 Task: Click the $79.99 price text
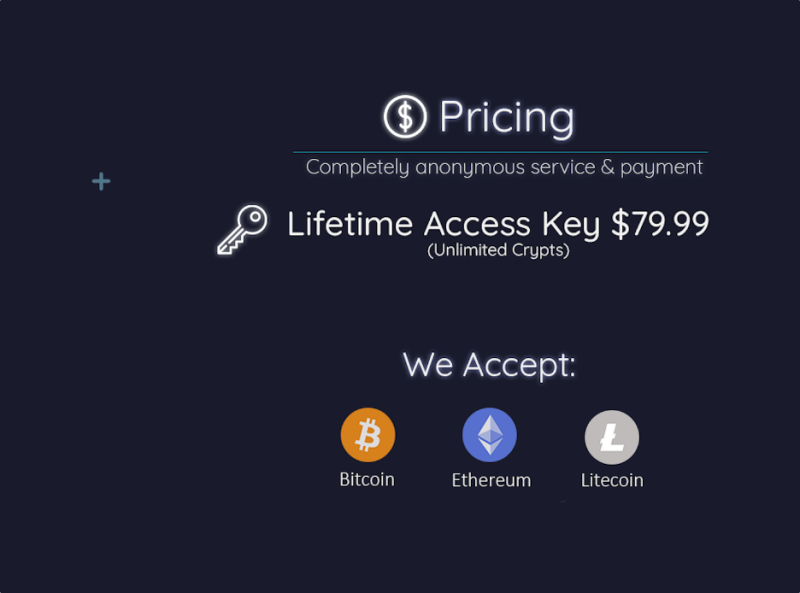click(x=661, y=224)
